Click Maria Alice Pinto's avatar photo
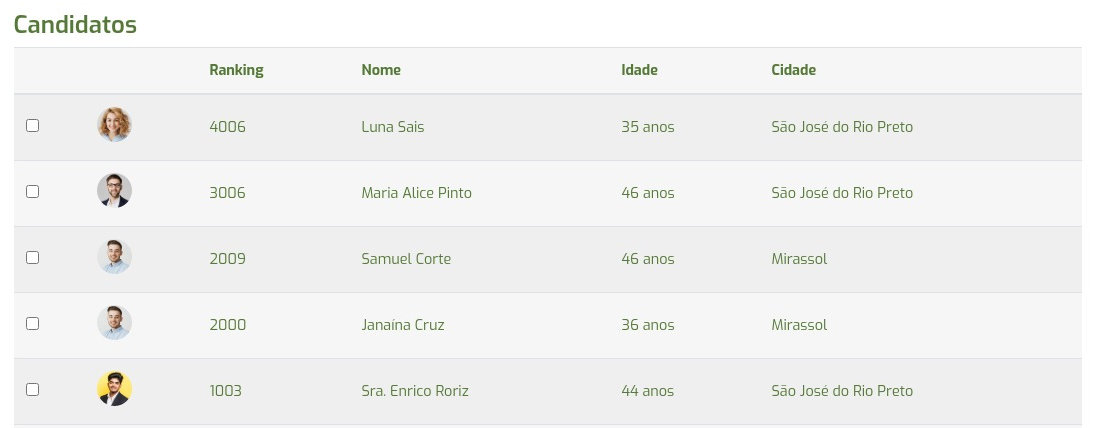This screenshot has height=428, width=1095. coord(114,191)
